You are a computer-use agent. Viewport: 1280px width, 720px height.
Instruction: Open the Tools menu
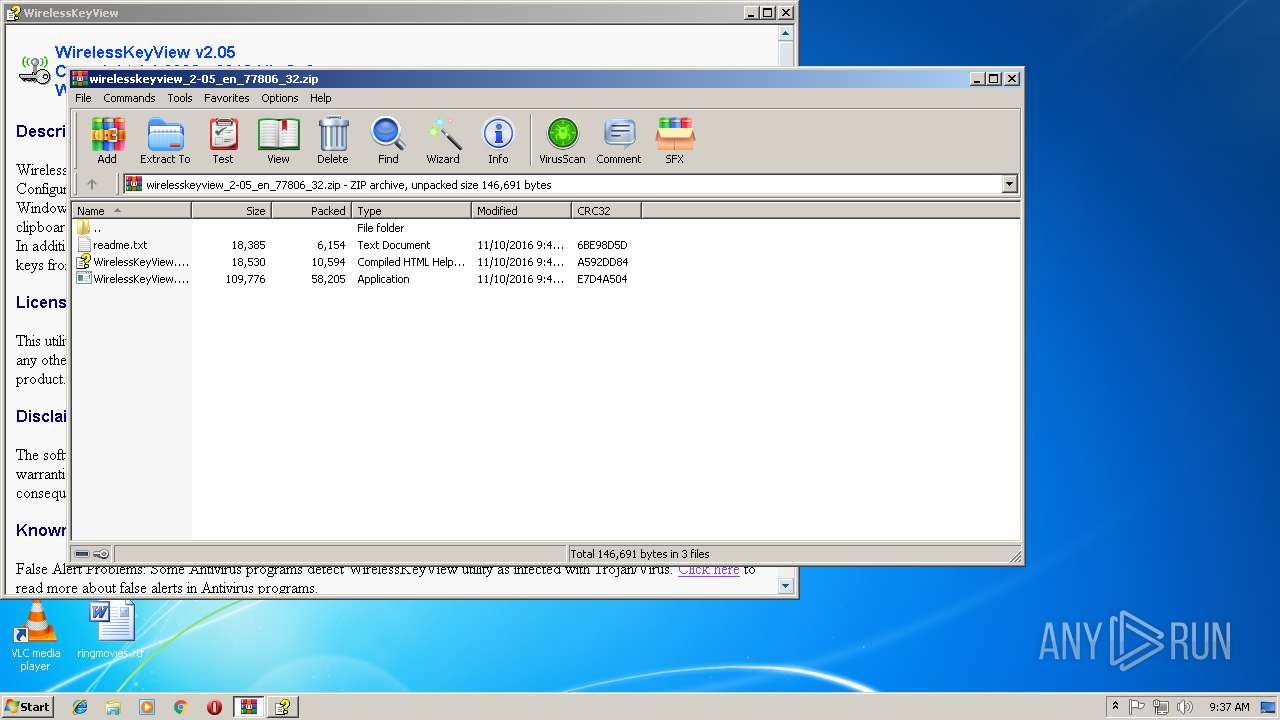(x=180, y=98)
